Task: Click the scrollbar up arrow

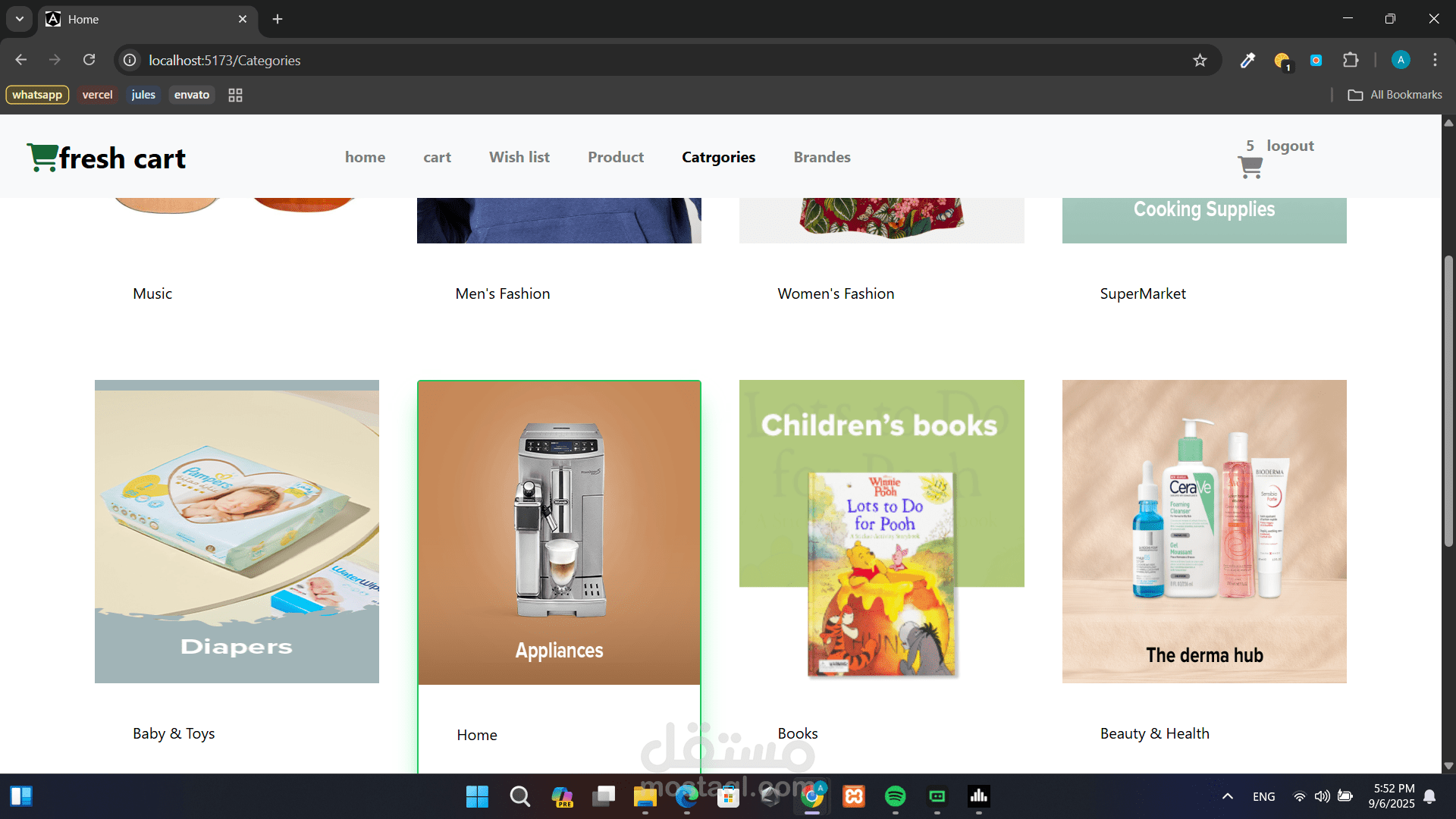Action: [x=1448, y=122]
